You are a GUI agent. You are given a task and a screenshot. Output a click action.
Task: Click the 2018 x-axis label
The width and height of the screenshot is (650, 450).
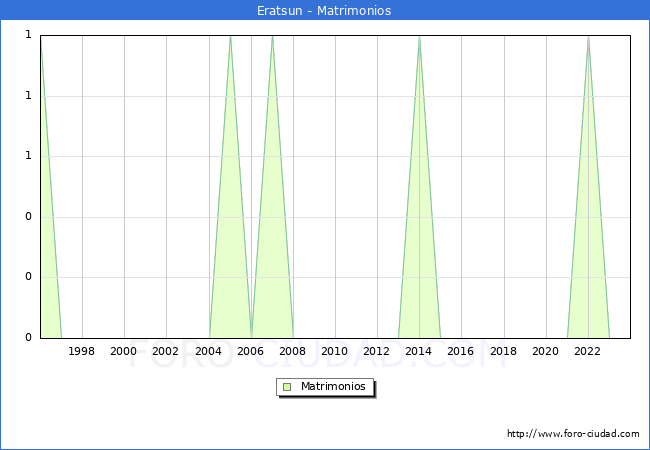(503, 351)
